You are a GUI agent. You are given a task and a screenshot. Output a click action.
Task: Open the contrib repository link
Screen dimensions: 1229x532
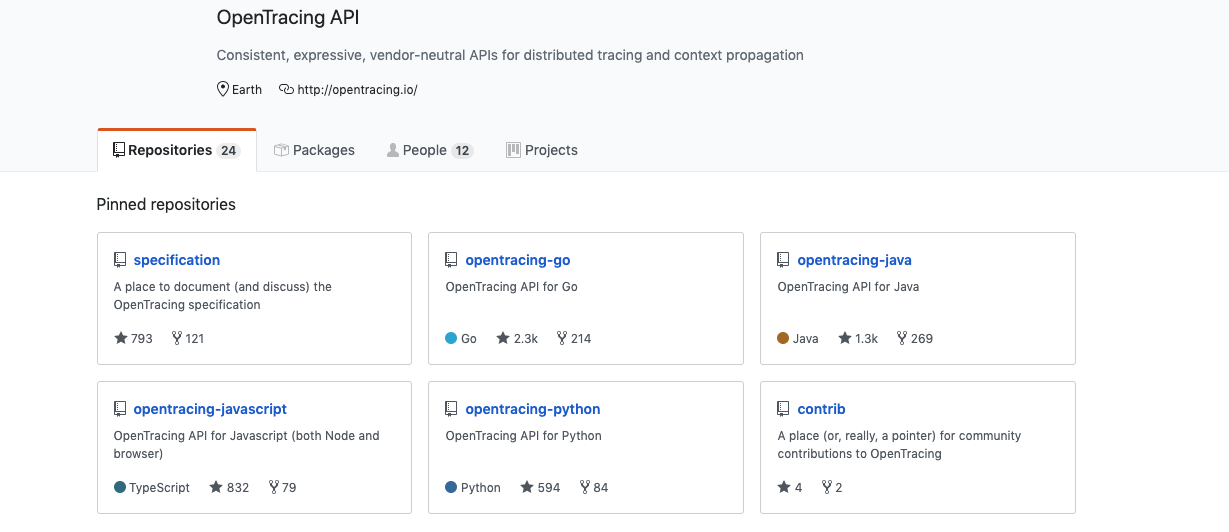[x=821, y=409]
